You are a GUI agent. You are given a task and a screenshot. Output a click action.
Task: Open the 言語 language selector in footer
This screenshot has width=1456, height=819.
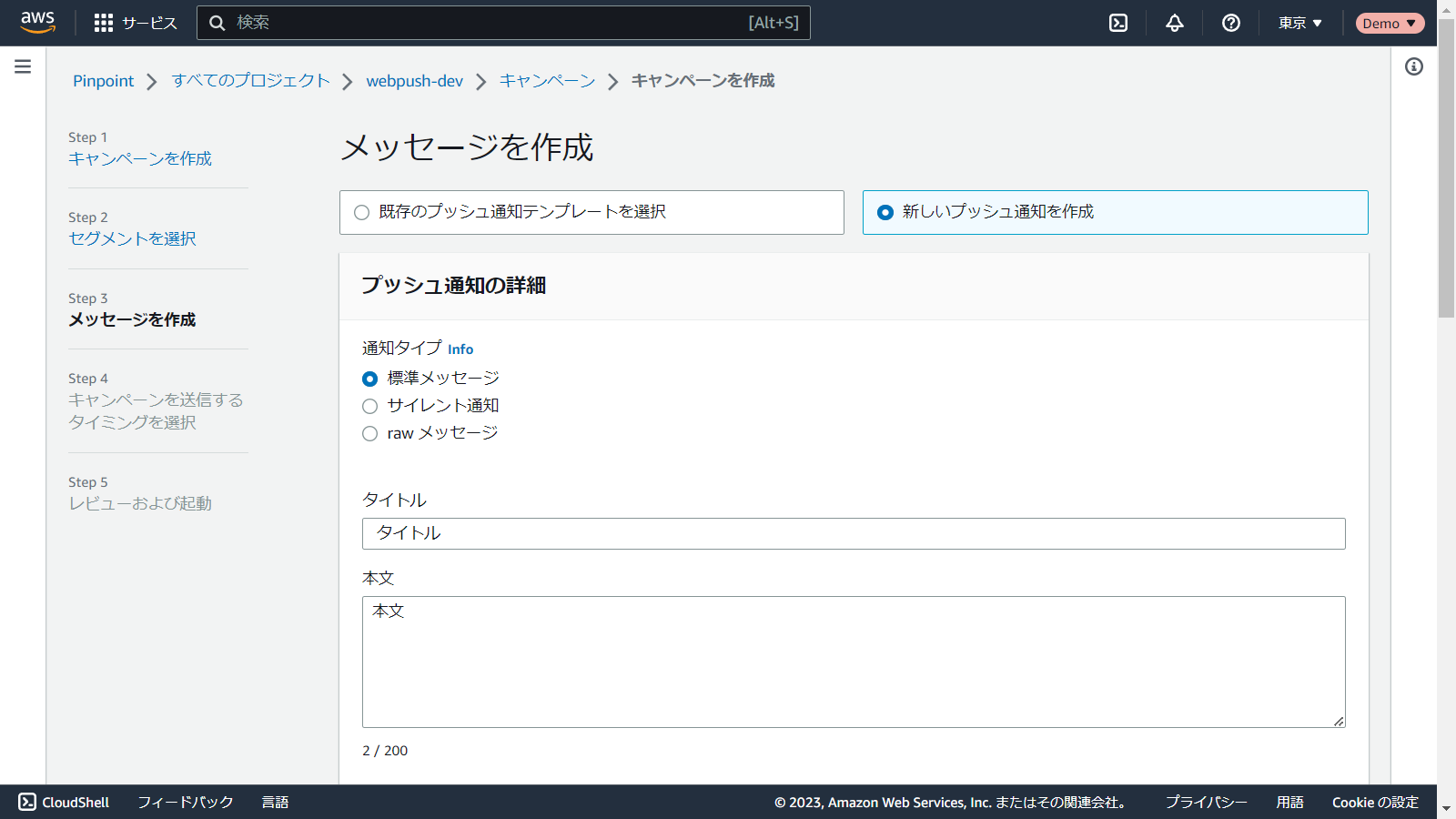coord(275,802)
